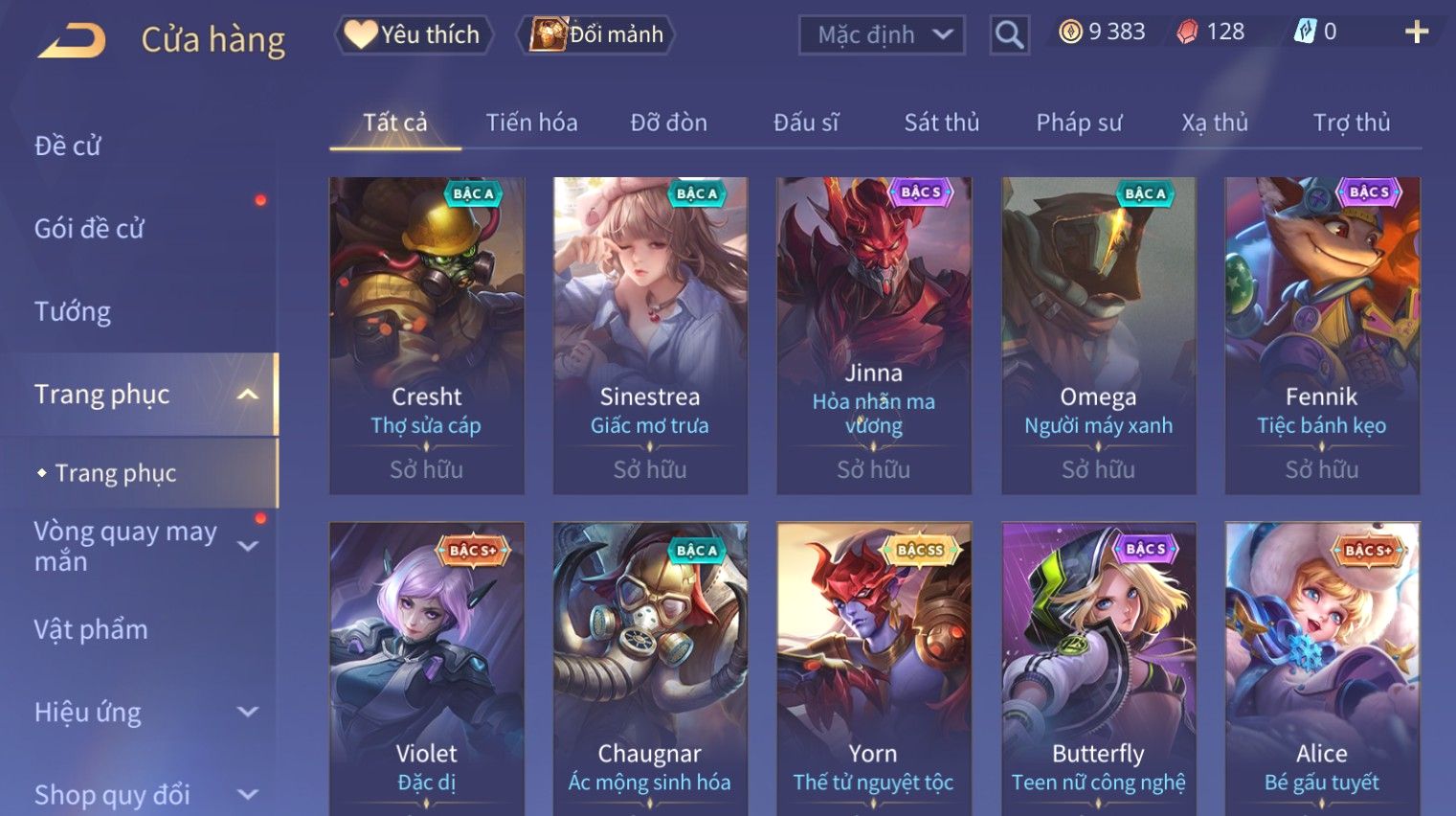Tap the gold coin balance icon
Viewport: 1456px width, 816px height.
tap(1070, 32)
